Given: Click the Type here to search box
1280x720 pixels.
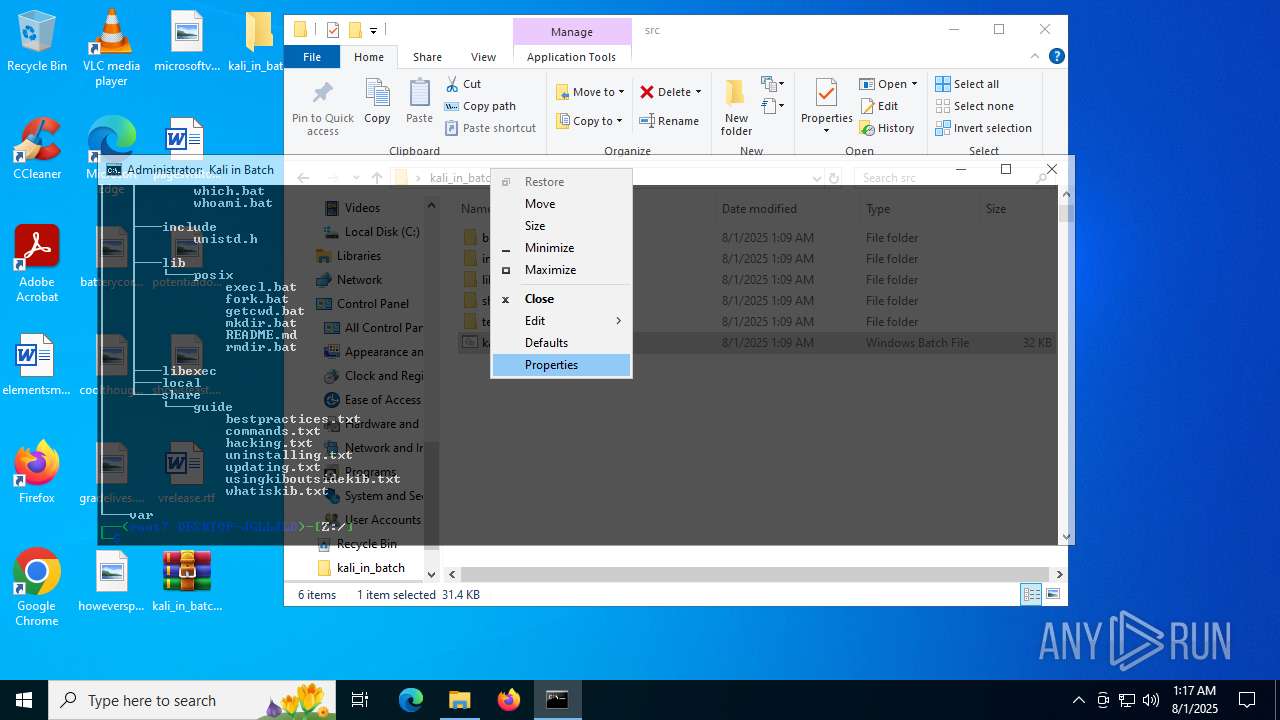Looking at the screenshot, I should pos(192,700).
